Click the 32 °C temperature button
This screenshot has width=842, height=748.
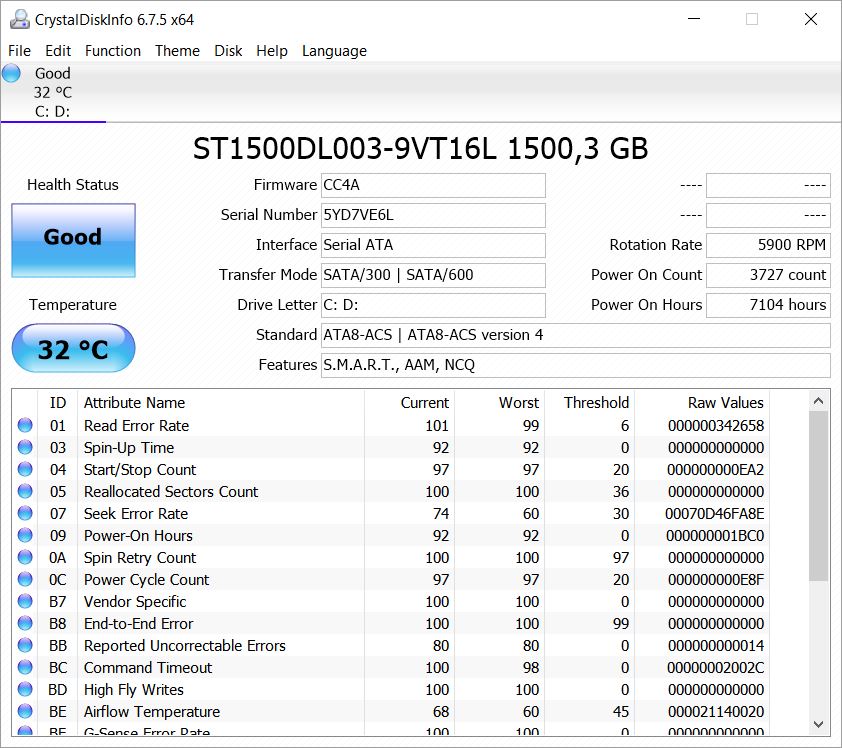pyautogui.click(x=74, y=348)
